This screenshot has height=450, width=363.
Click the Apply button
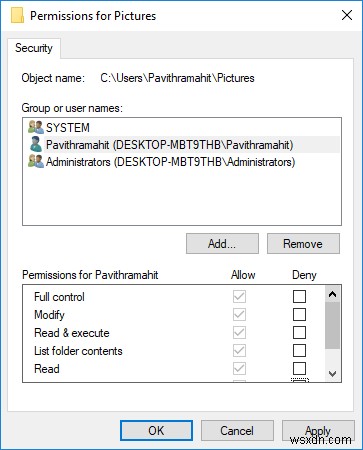[318, 431]
